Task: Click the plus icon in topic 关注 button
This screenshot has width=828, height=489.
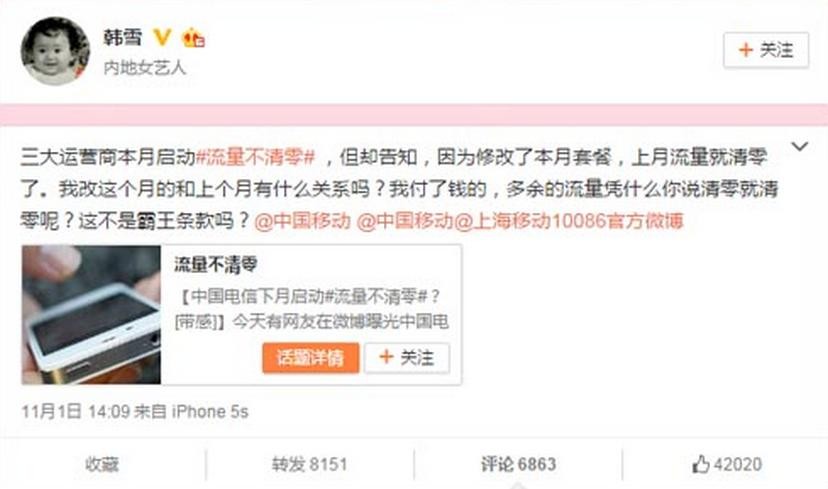Action: point(387,357)
